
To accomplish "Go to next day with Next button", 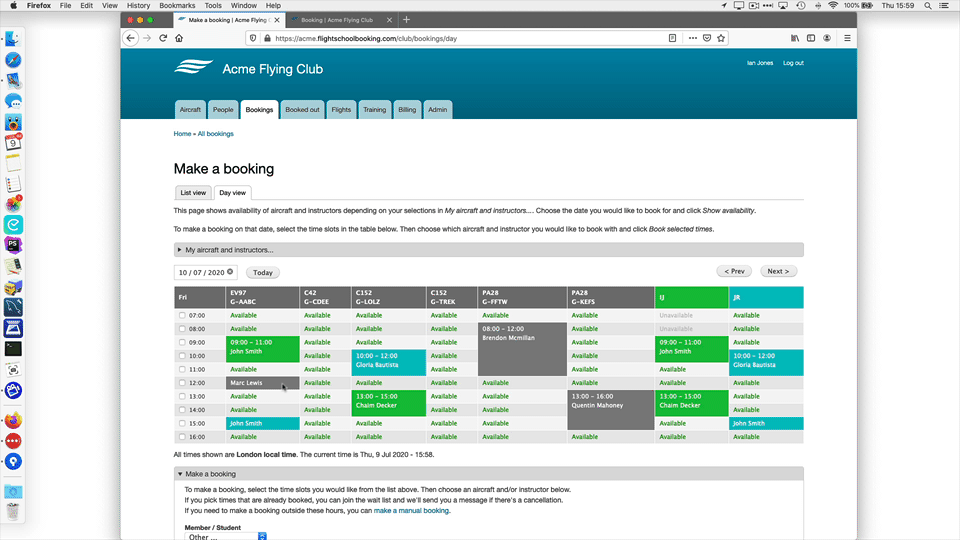I will 778,271.
